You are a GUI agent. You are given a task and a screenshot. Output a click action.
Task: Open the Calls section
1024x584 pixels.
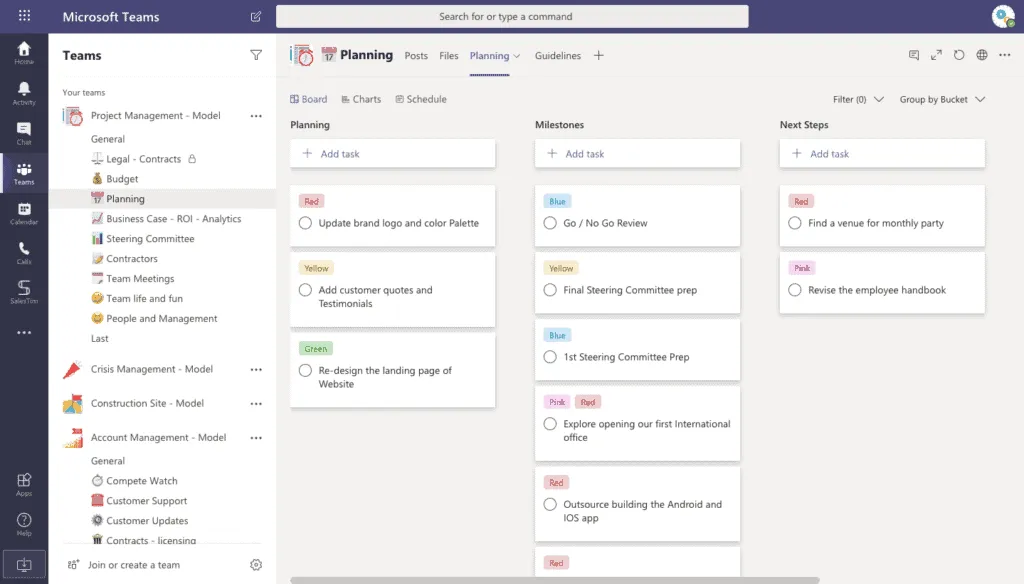[23, 252]
